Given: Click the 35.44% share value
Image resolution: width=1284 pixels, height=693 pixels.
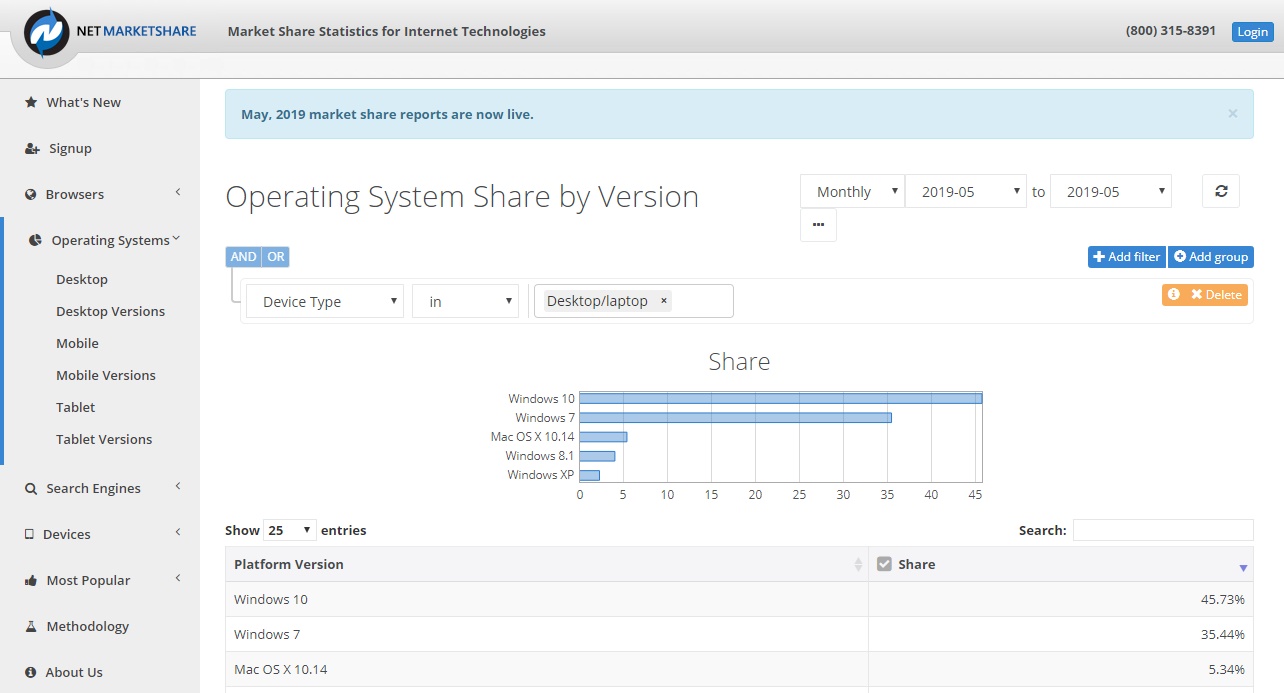Looking at the screenshot, I should 1225,634.
